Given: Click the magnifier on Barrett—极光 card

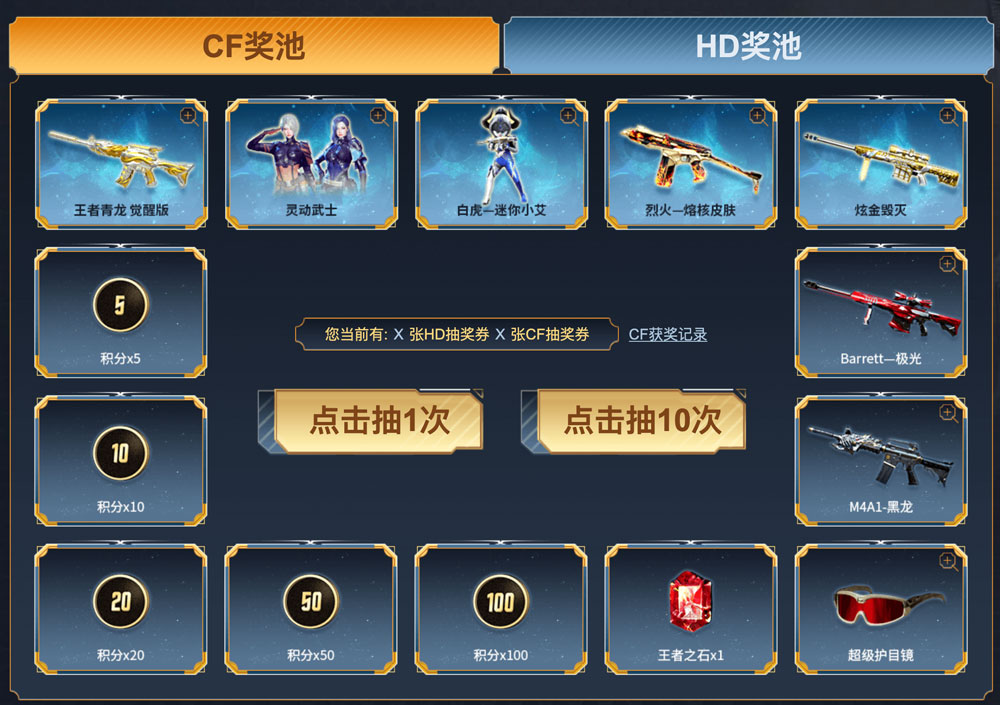Looking at the screenshot, I should click(x=948, y=265).
